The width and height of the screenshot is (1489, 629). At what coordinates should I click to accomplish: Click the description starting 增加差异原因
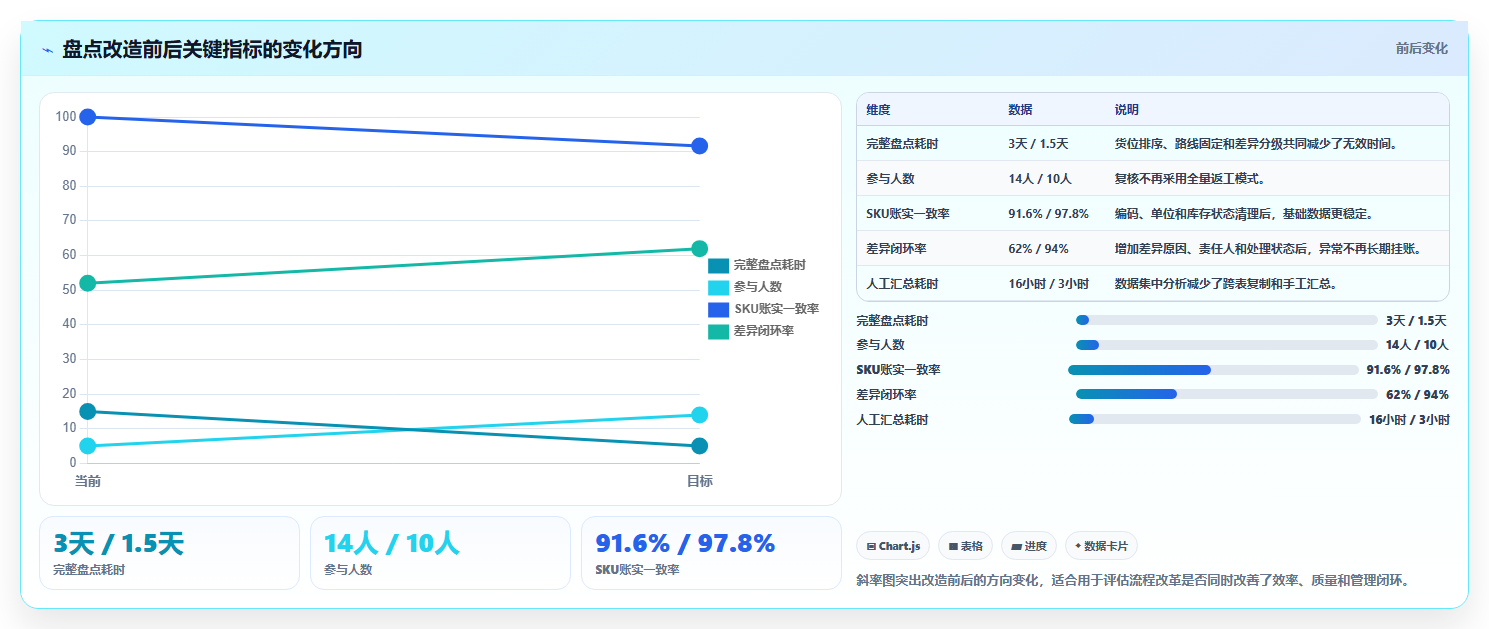(1268, 249)
